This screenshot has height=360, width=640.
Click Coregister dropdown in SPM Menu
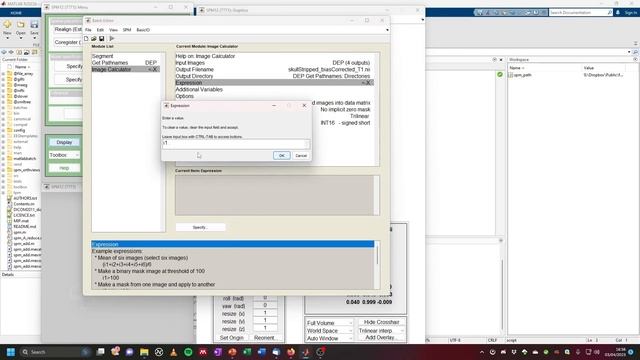pyautogui.click(x=68, y=42)
